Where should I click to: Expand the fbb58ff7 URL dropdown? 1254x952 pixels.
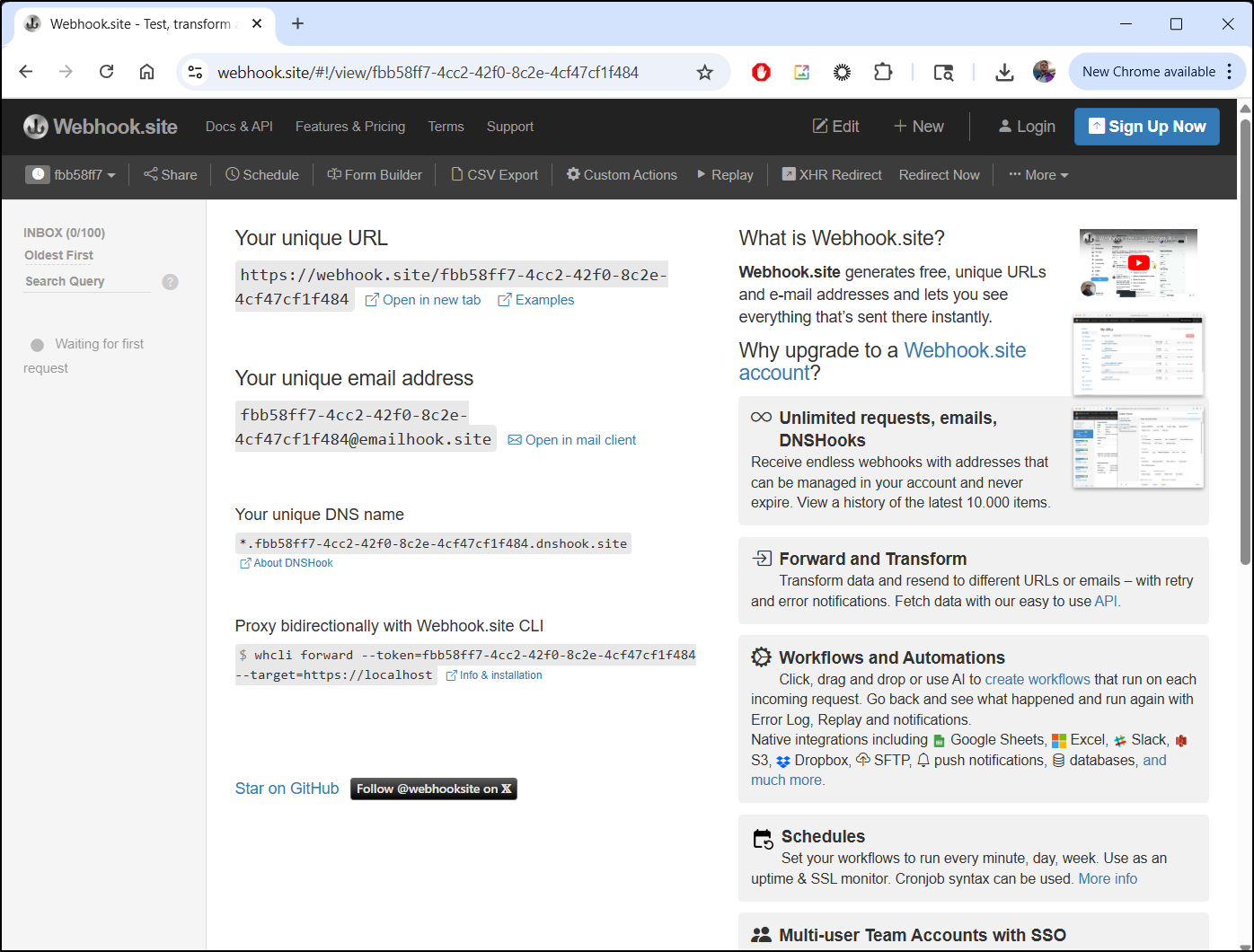click(x=71, y=175)
